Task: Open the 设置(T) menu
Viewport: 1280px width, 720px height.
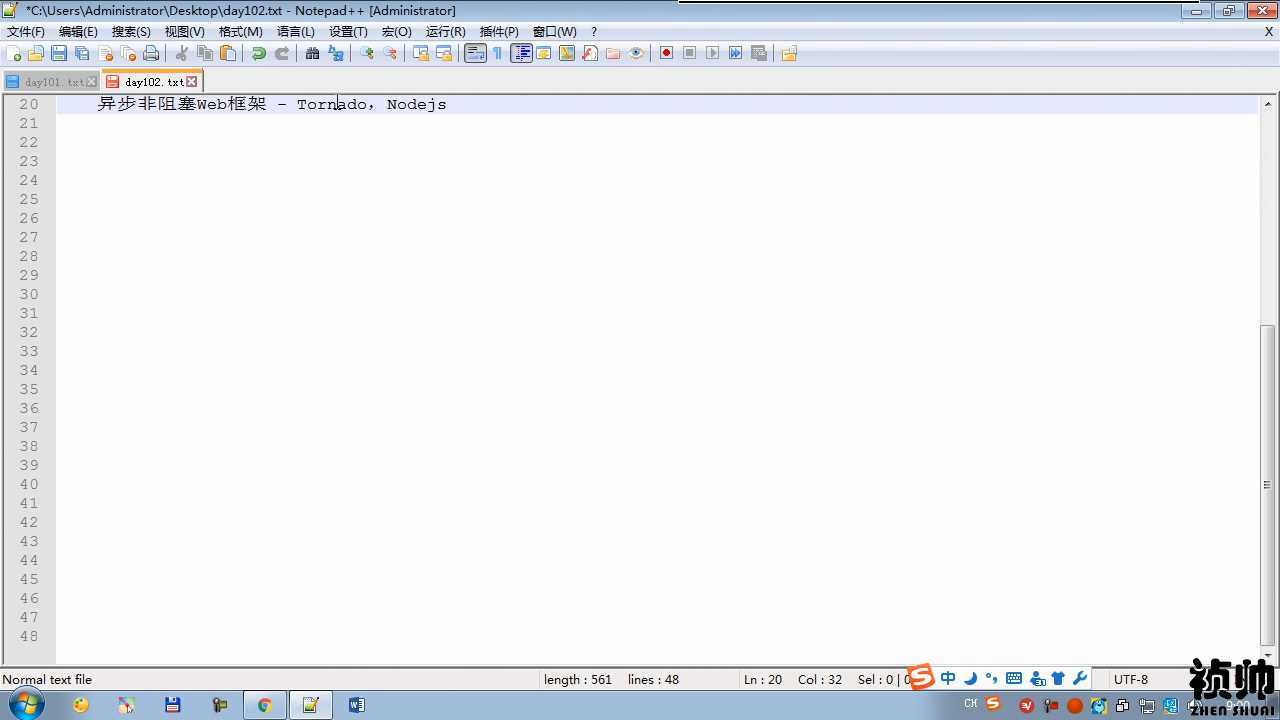Action: (x=348, y=32)
